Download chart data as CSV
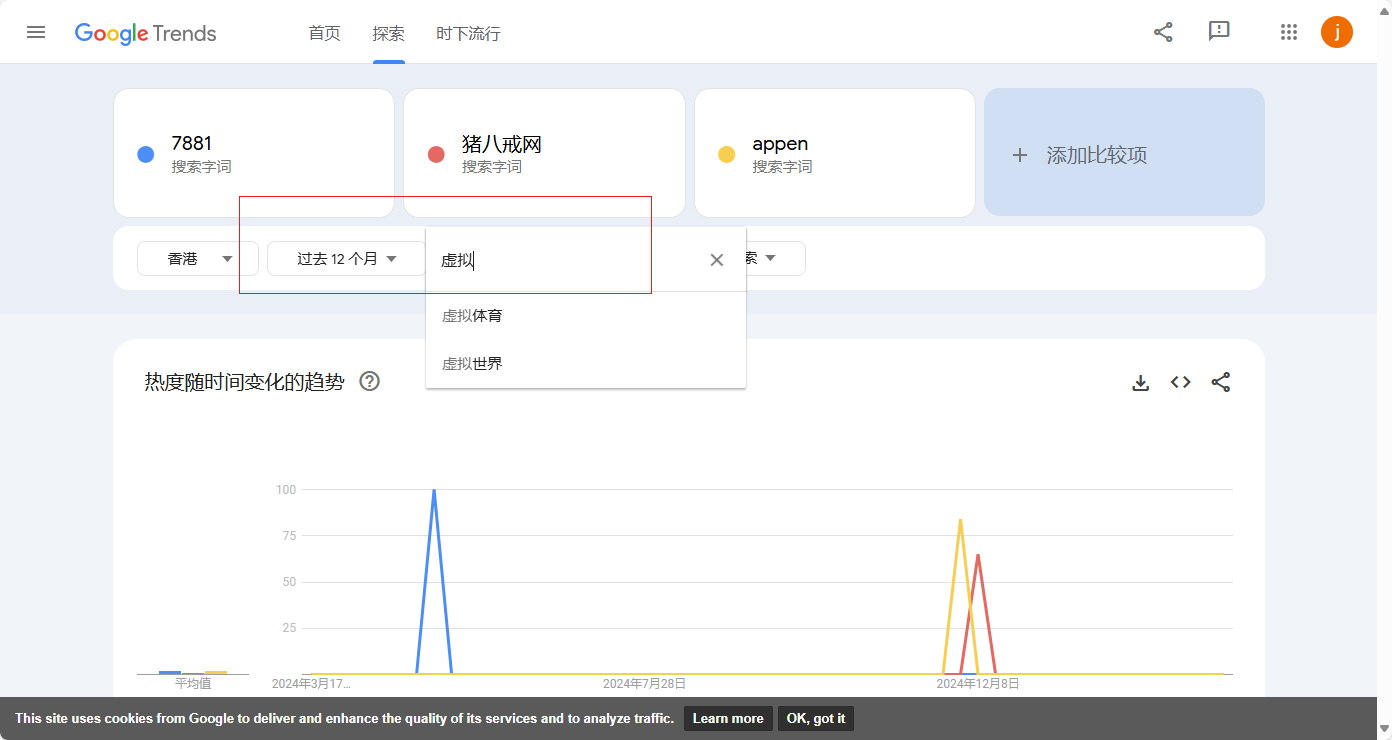The image size is (1392, 740). [1141, 382]
